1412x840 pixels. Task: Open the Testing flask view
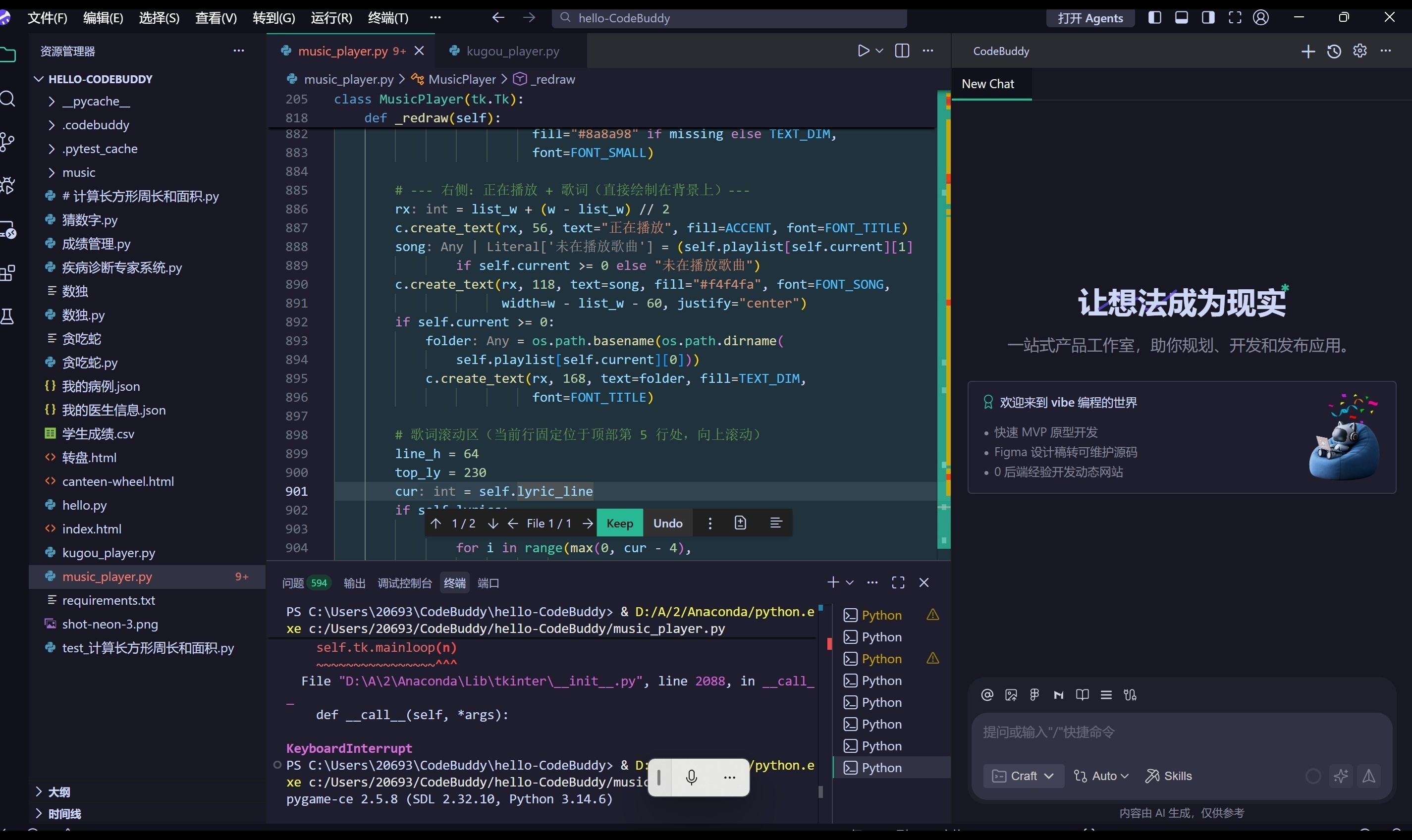point(7,316)
